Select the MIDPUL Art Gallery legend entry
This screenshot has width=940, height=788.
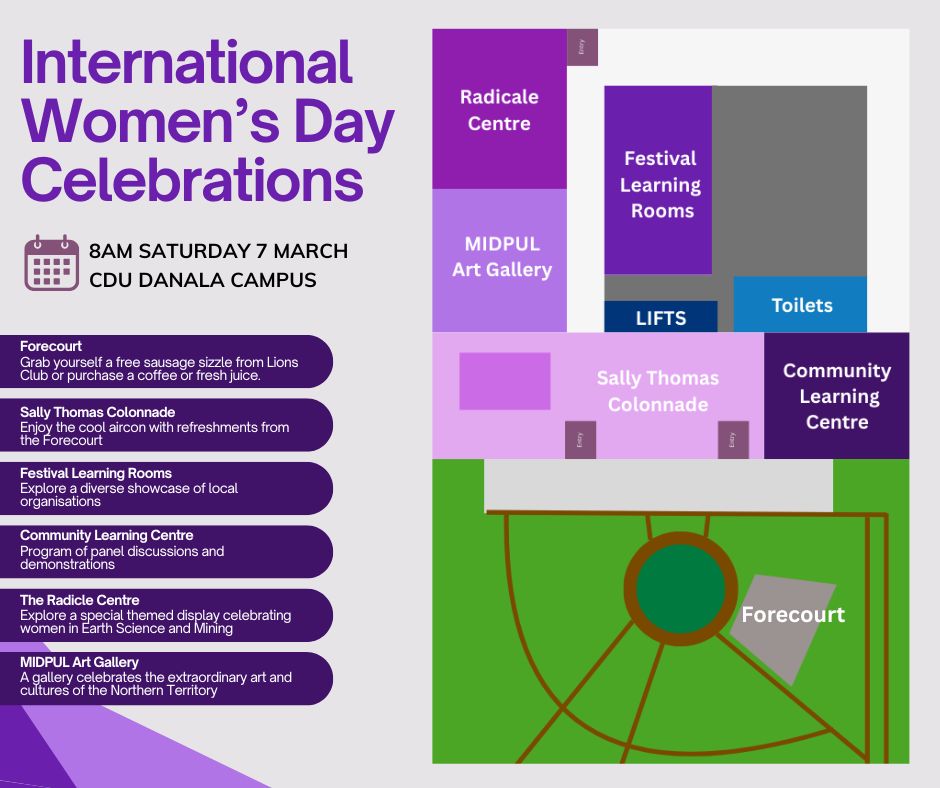[165, 678]
